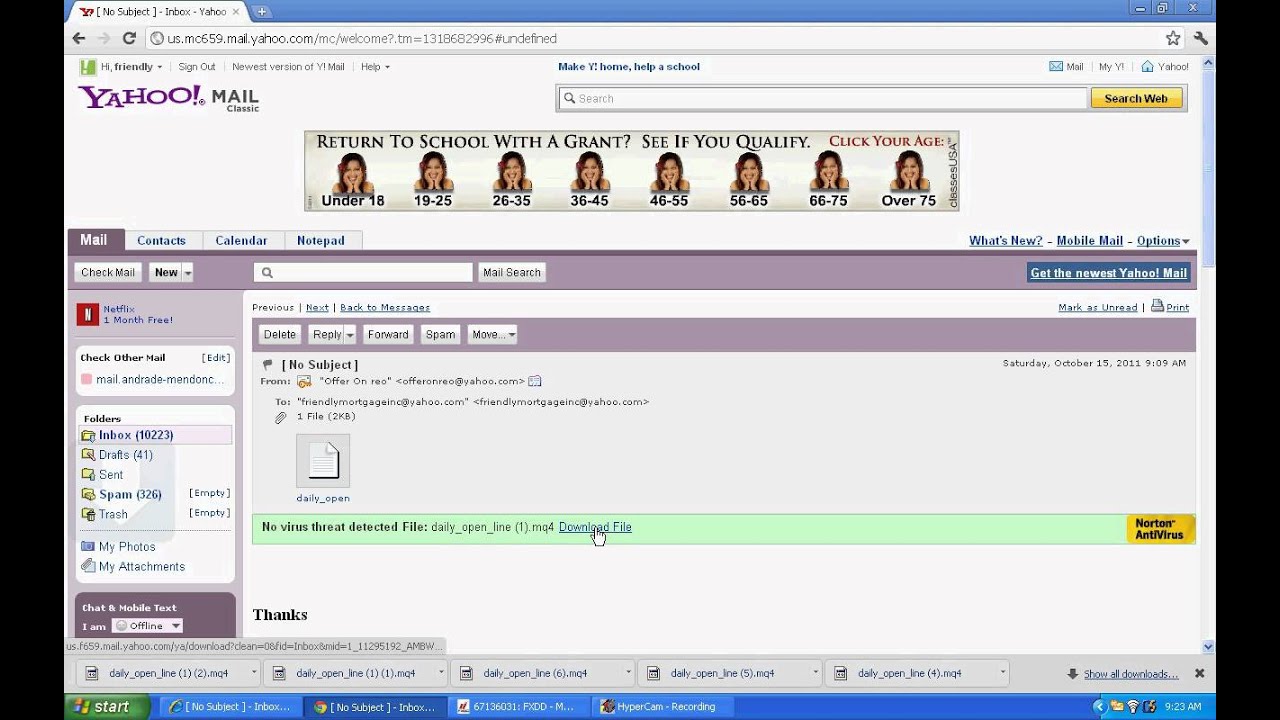
Task: Open the Trash folder
Action: pyautogui.click(x=113, y=514)
